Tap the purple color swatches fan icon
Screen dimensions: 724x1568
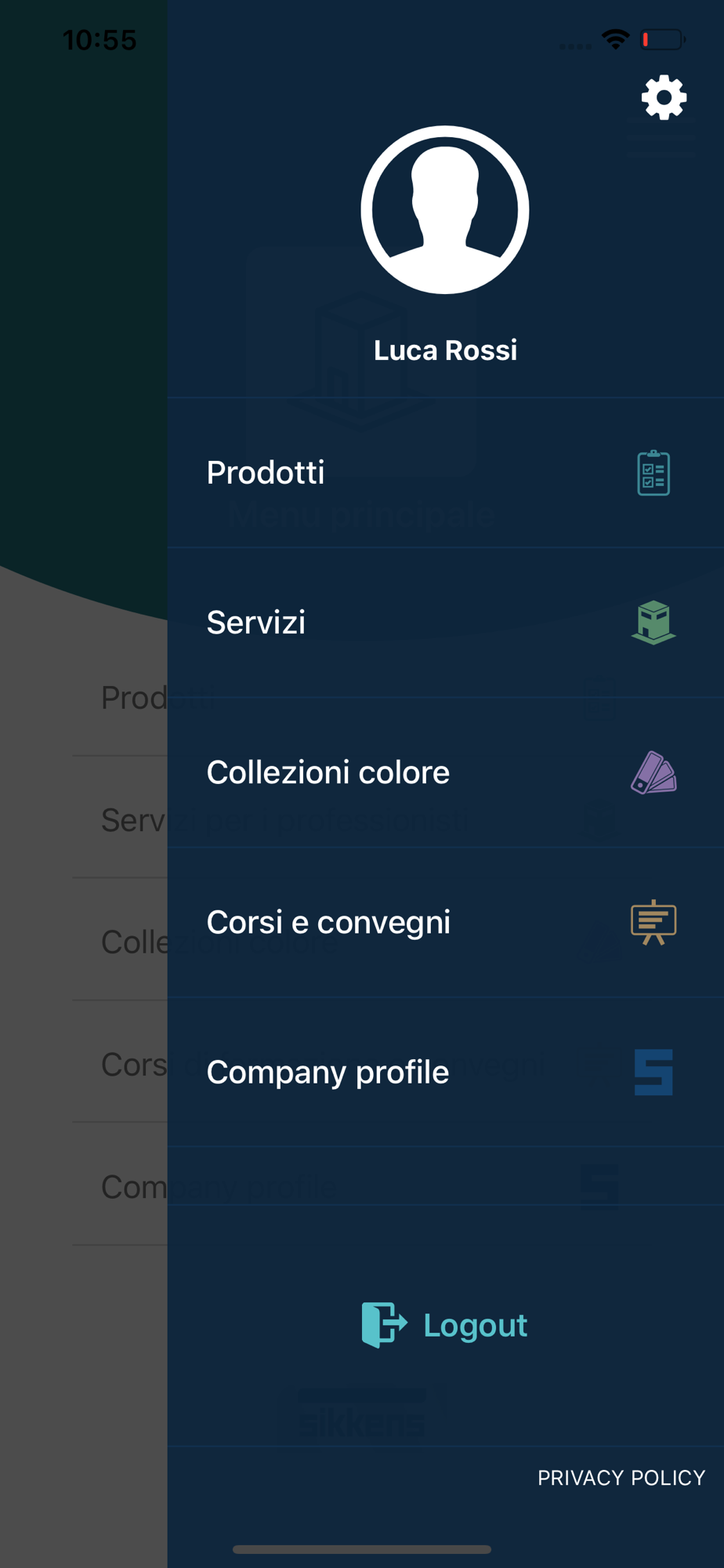point(653,773)
